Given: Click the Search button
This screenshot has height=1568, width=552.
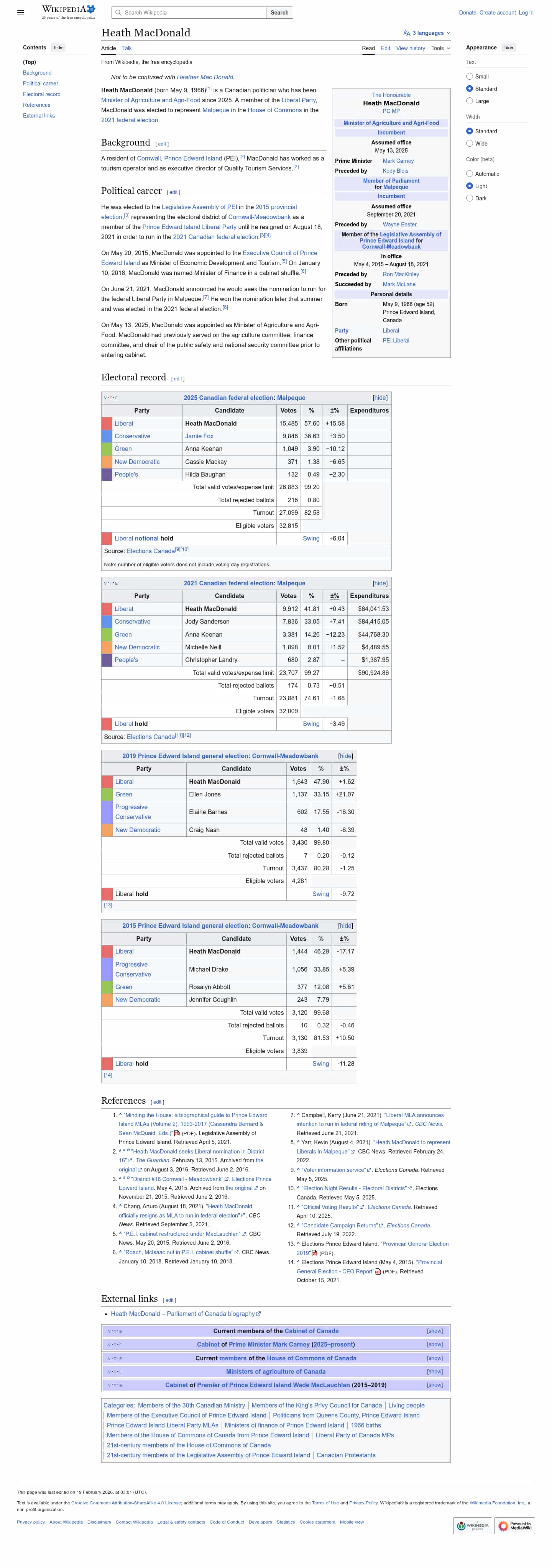Looking at the screenshot, I should click(x=280, y=13).
